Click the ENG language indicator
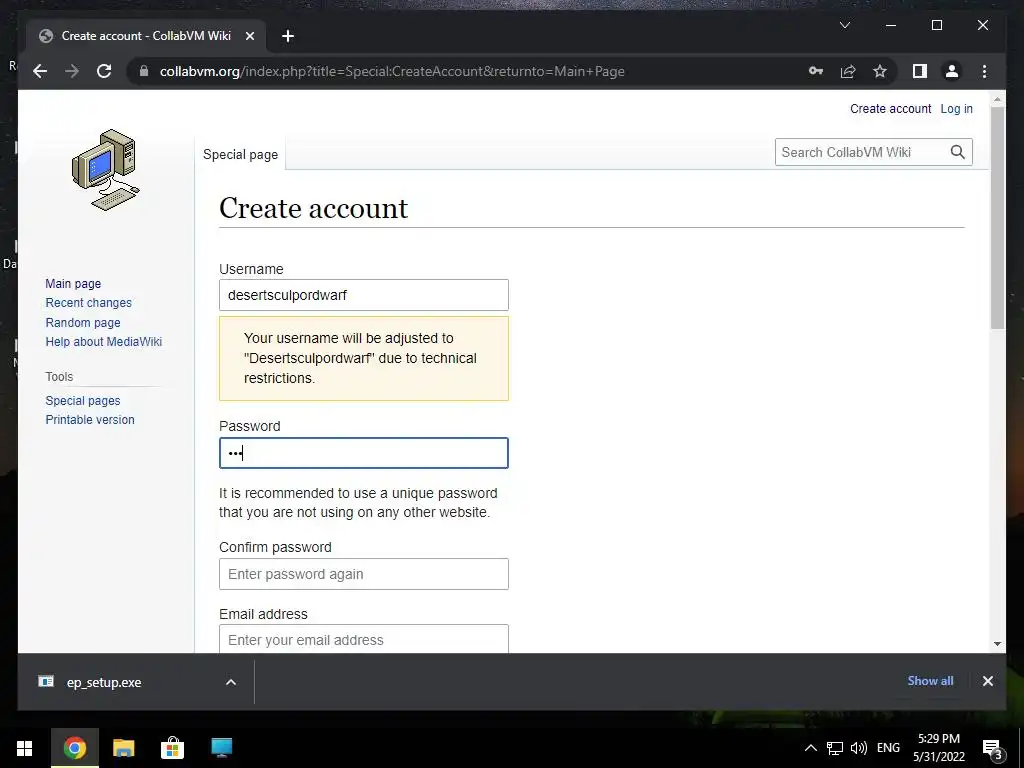Screen dimensions: 1024x768 (888, 748)
